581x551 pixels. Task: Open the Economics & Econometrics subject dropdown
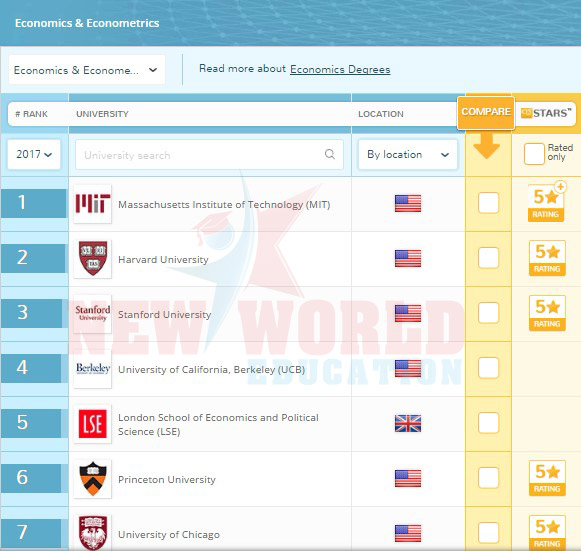[x=86, y=70]
